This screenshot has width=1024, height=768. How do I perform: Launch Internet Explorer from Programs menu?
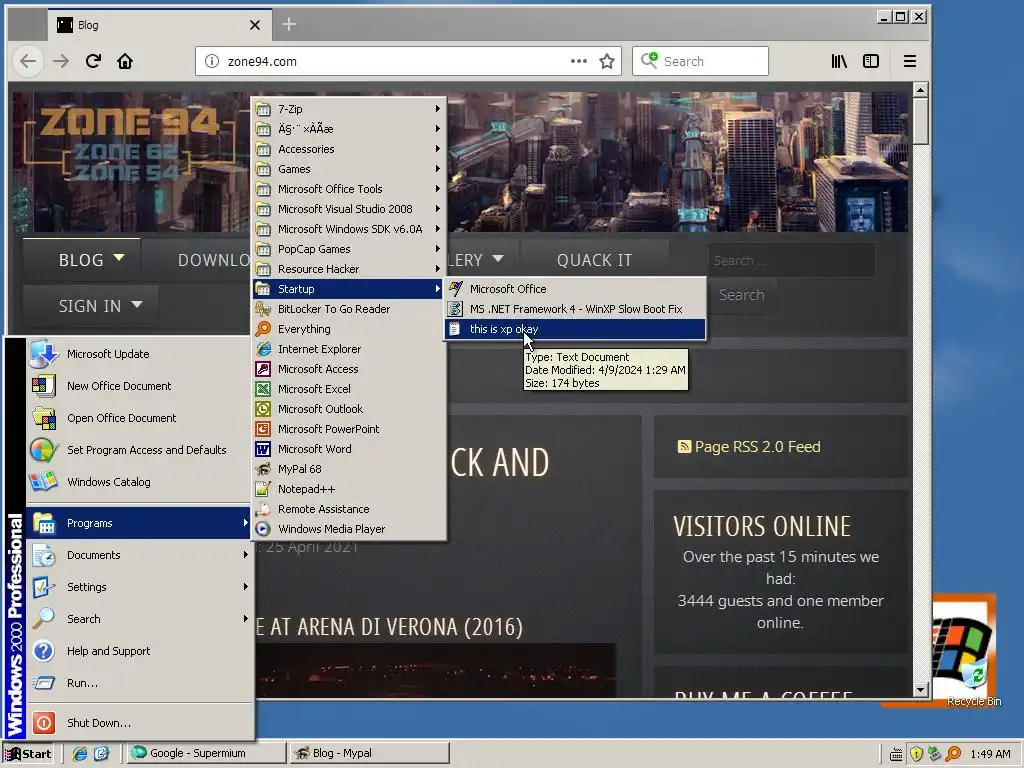point(349,349)
